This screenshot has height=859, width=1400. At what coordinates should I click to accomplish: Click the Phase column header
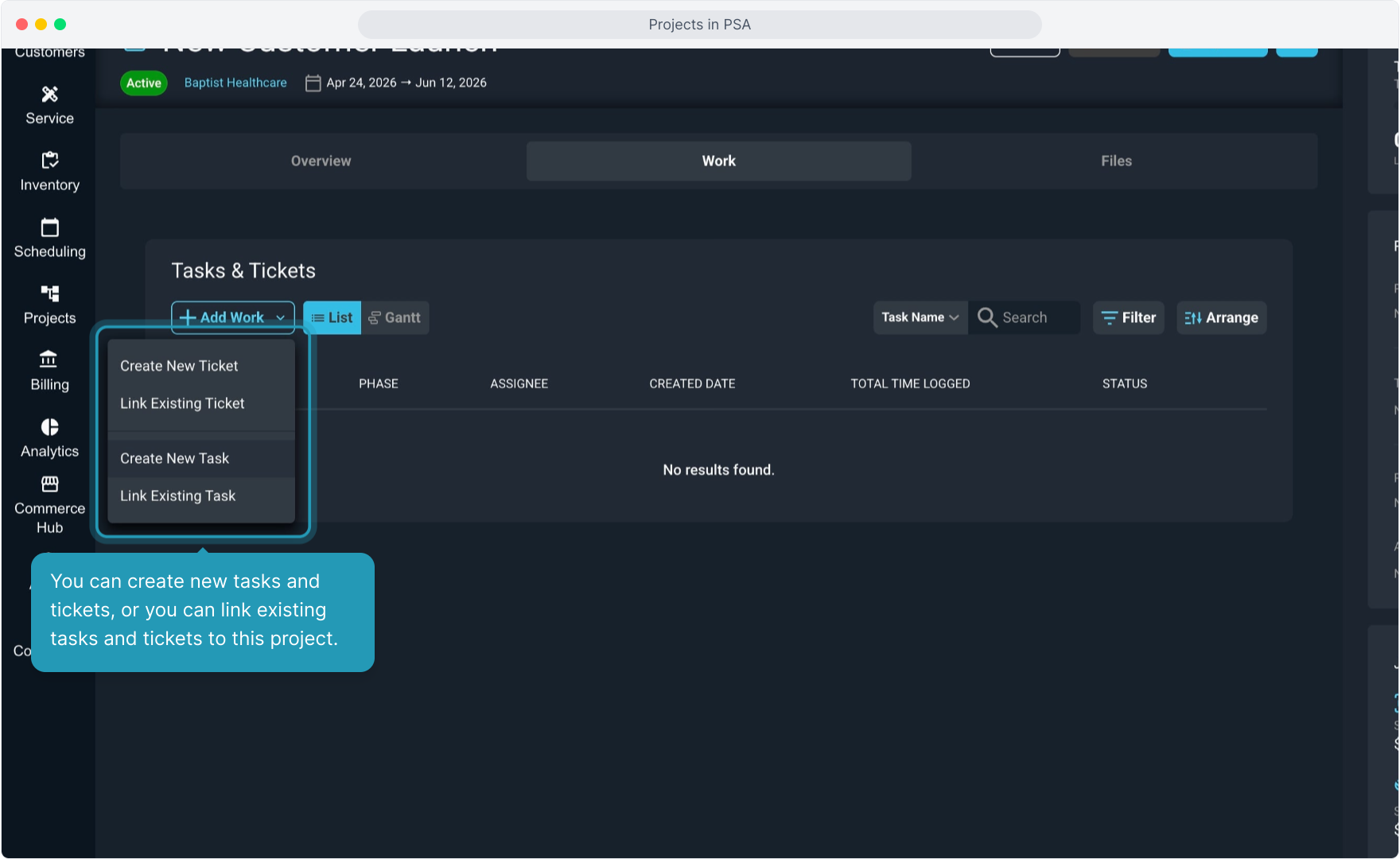(379, 383)
